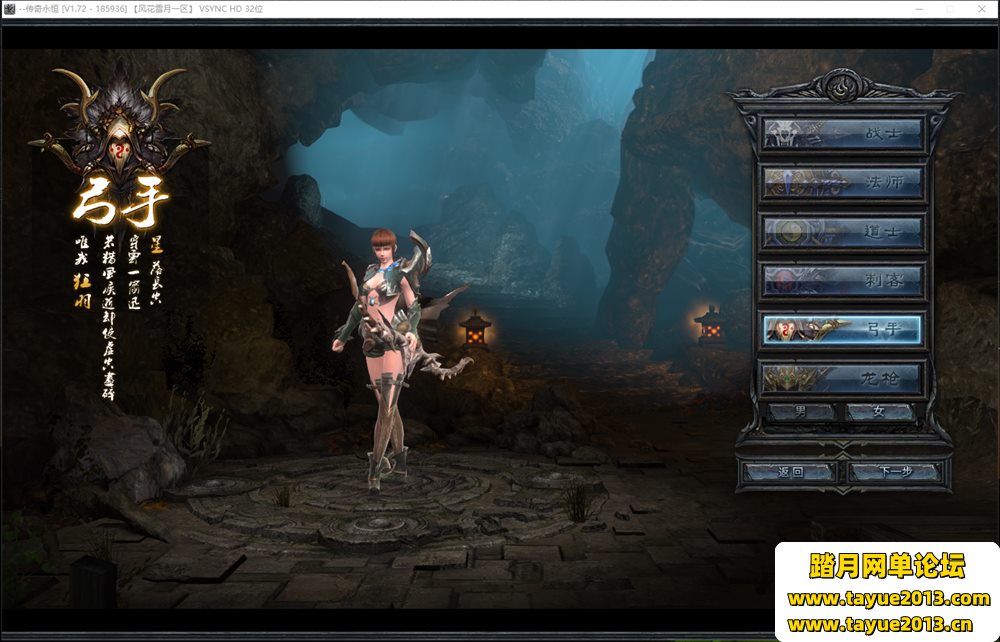The height and width of the screenshot is (642, 1000).
Task: Set character gender to 女
Action: (880, 412)
